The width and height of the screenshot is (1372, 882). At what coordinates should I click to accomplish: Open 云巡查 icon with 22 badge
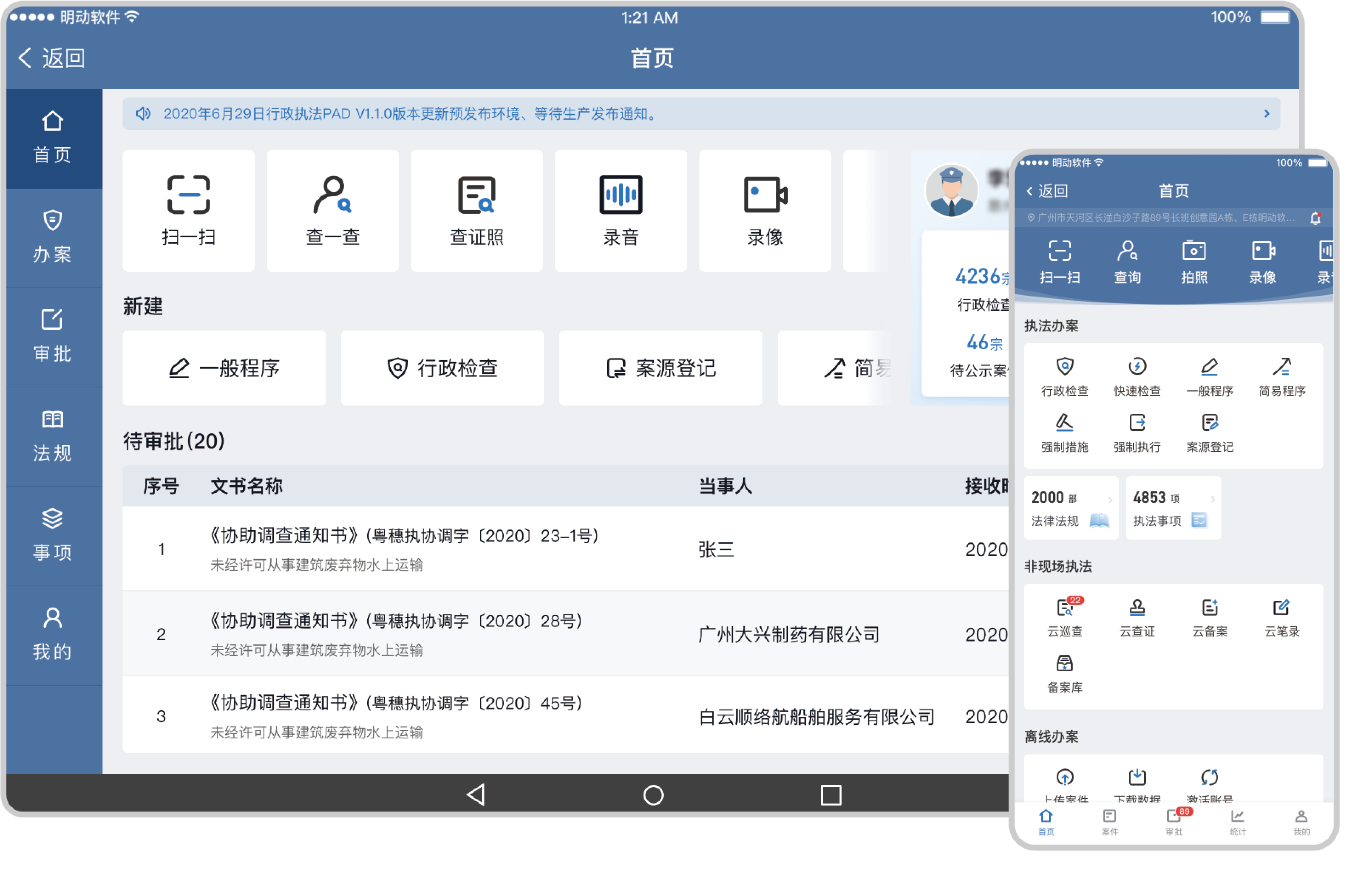coord(1065,608)
